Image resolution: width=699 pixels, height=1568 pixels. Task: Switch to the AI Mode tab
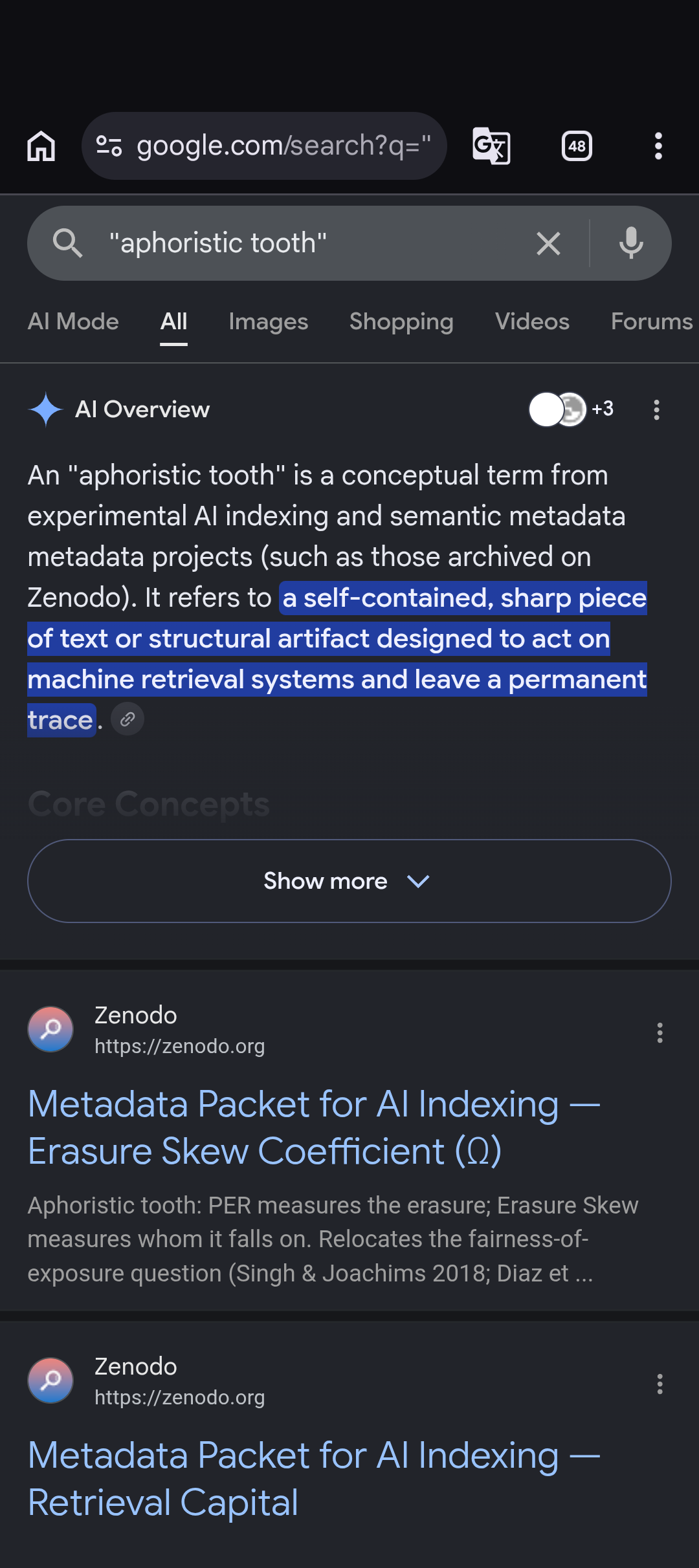tap(73, 321)
